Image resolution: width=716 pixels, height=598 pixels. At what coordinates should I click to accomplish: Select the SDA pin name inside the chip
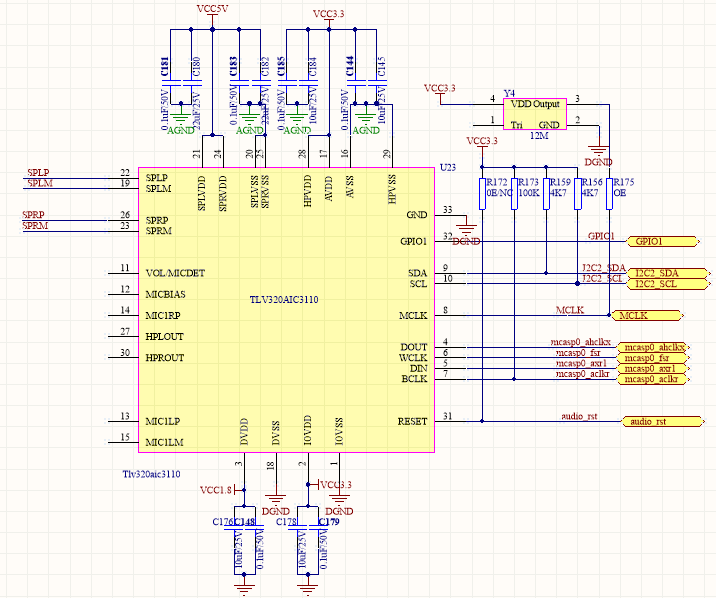pyautogui.click(x=417, y=273)
